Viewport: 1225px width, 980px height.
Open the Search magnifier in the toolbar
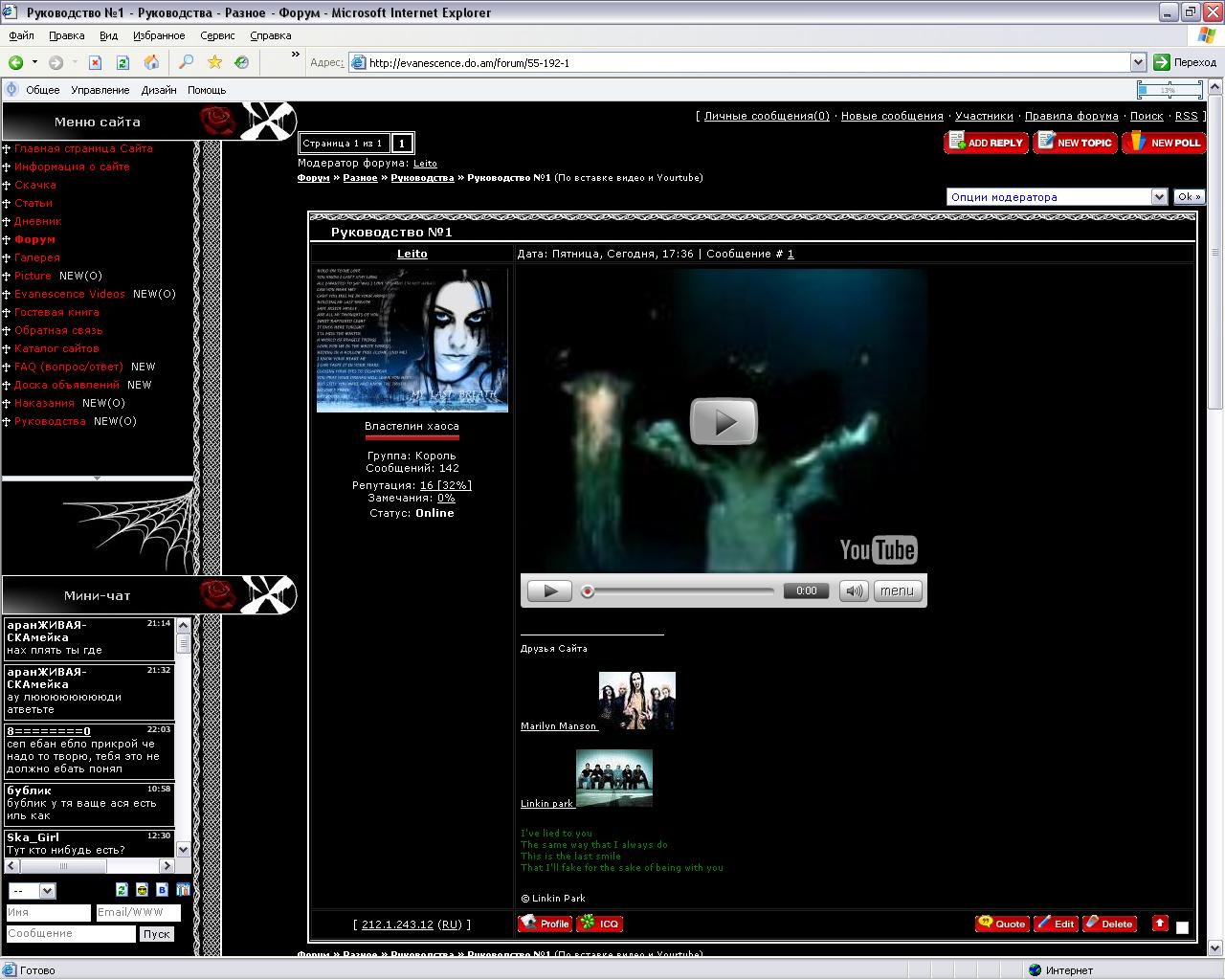(187, 62)
